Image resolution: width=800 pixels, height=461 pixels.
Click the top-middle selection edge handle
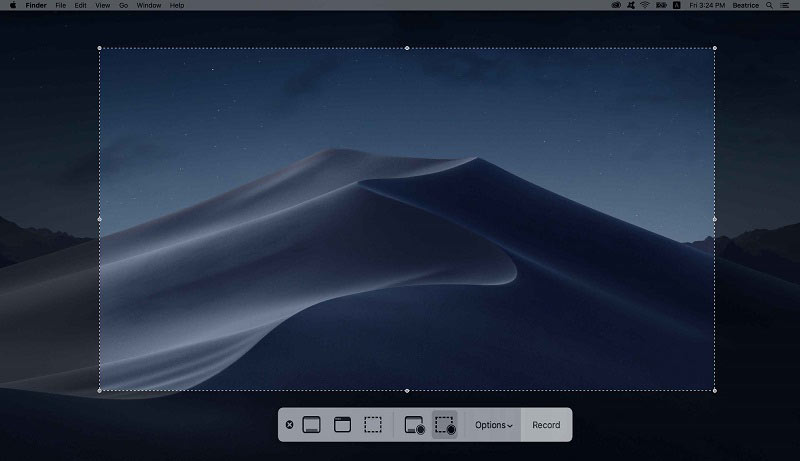(x=407, y=48)
